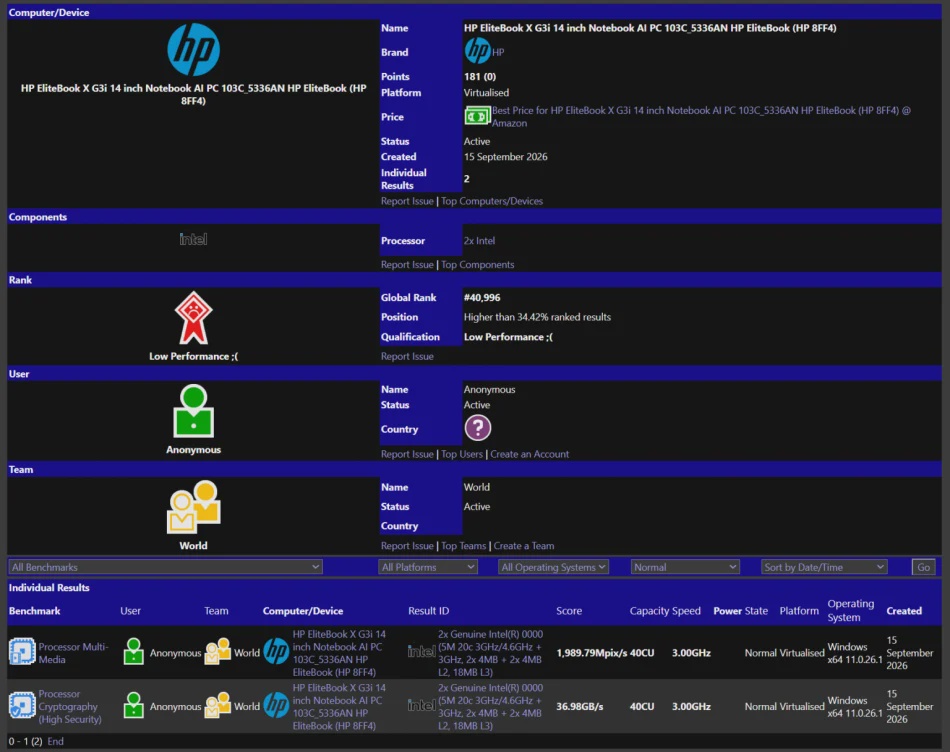Viewport: 950px width, 752px height.
Task: Click the green user icon in Multi-Media row
Action: click(134, 652)
